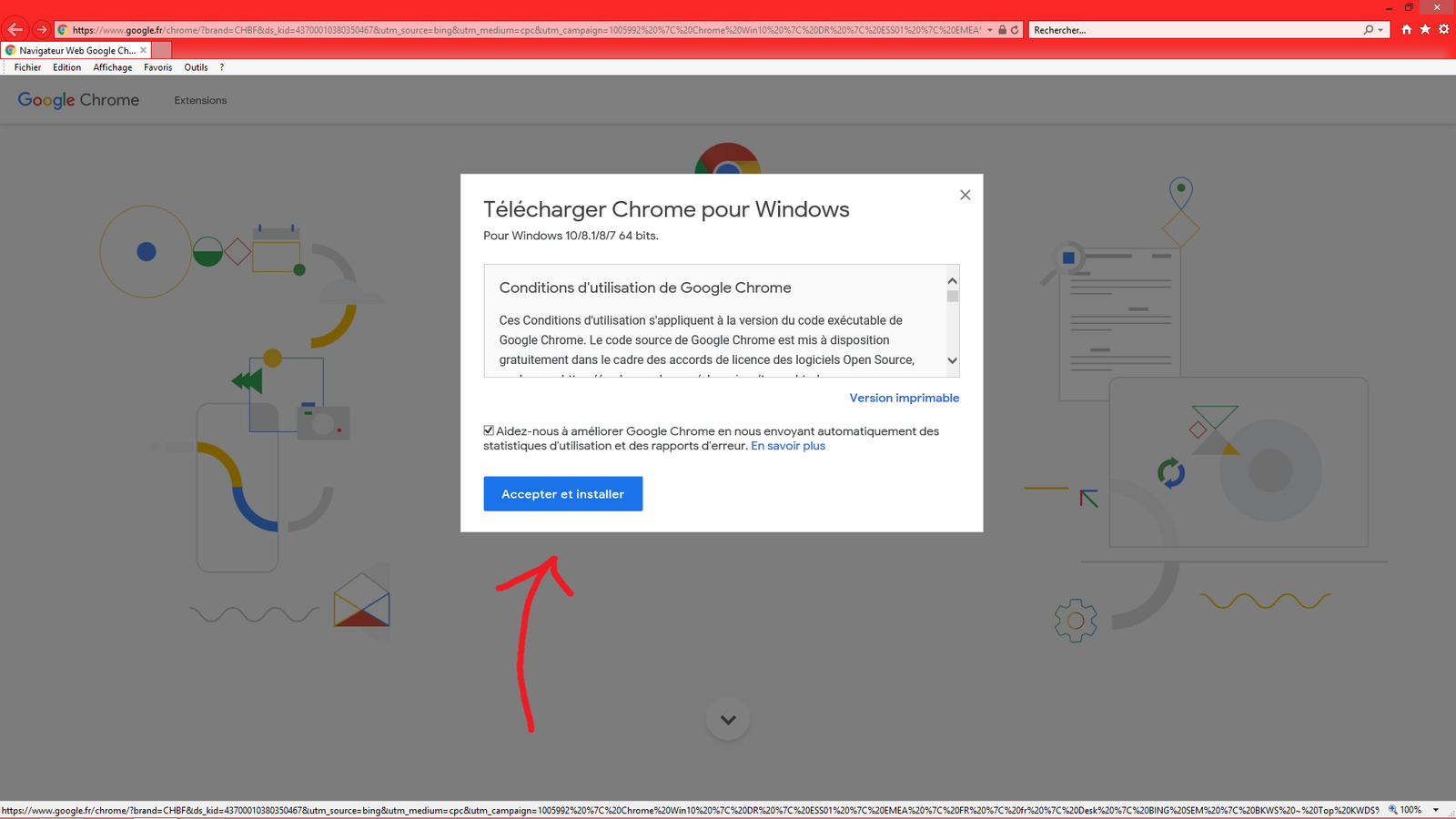The image size is (1456, 819).
Task: Open the Home page icon
Action: tap(1407, 30)
